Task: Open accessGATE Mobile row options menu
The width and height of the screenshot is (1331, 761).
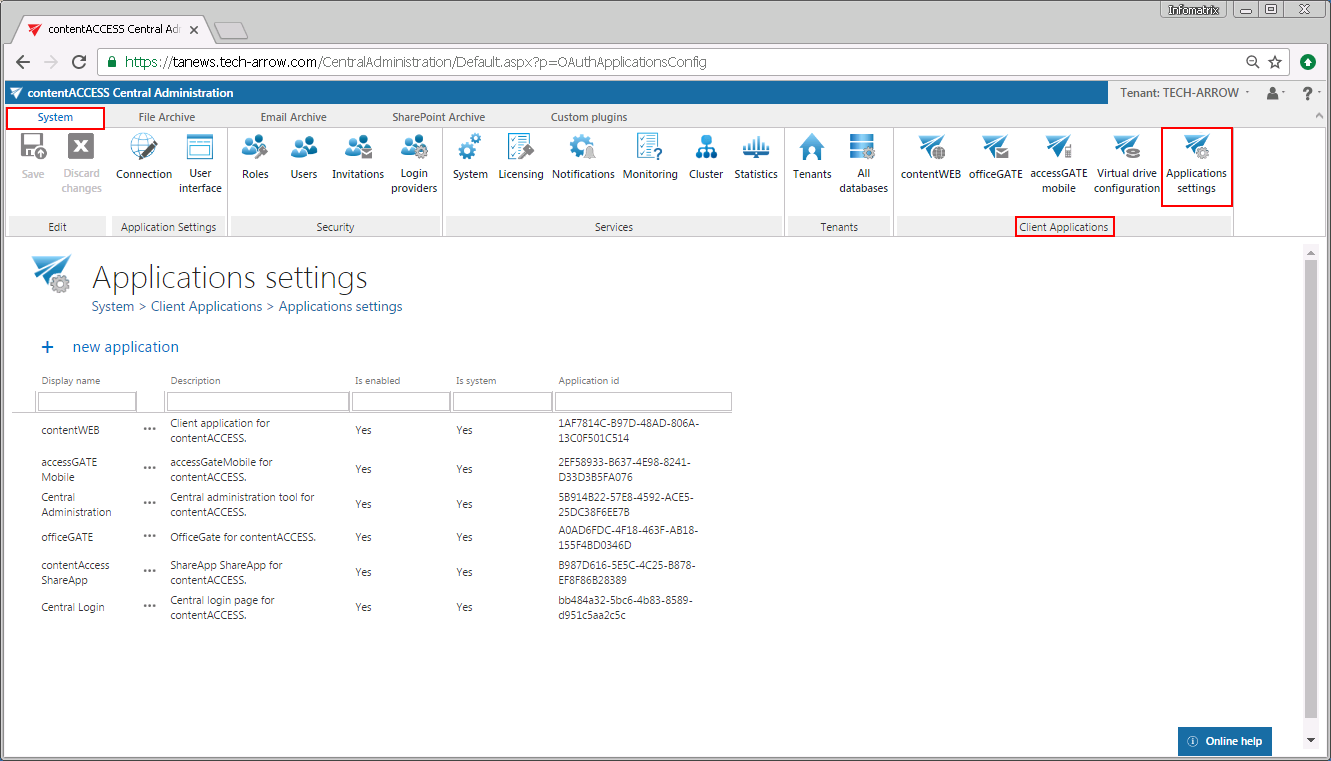Action: (x=150, y=467)
